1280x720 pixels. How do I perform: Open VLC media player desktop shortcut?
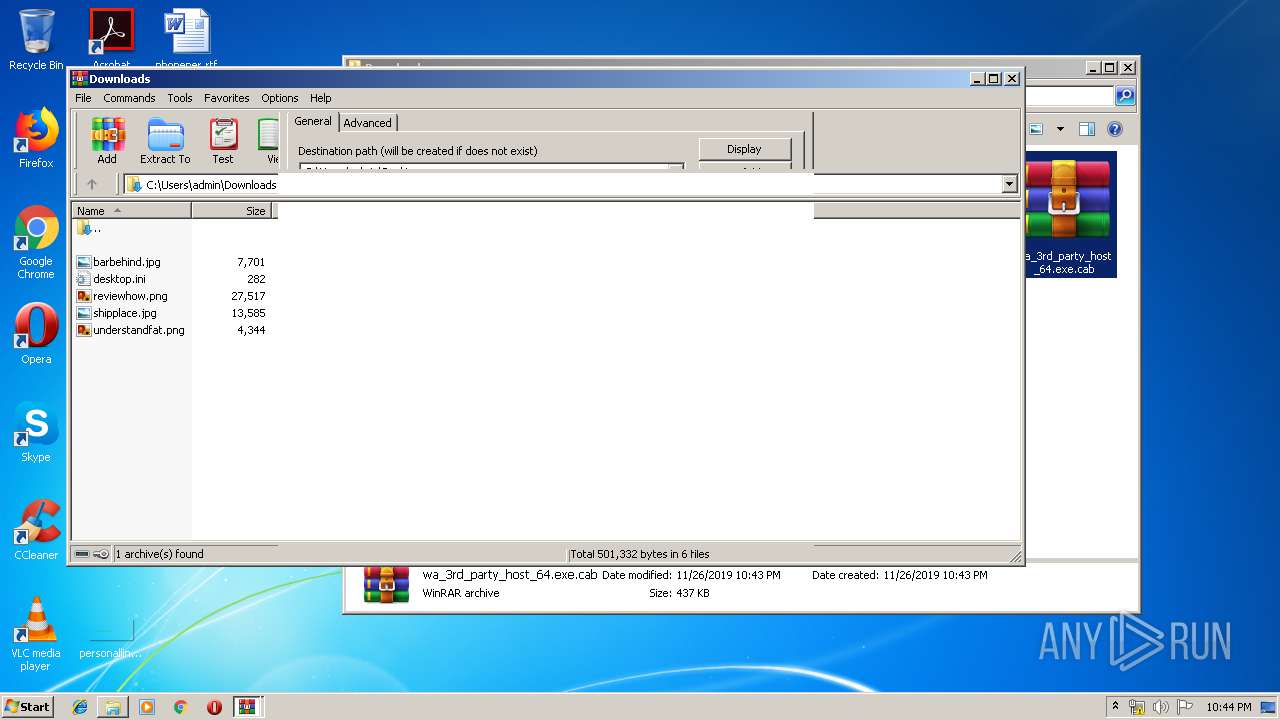pyautogui.click(x=36, y=634)
